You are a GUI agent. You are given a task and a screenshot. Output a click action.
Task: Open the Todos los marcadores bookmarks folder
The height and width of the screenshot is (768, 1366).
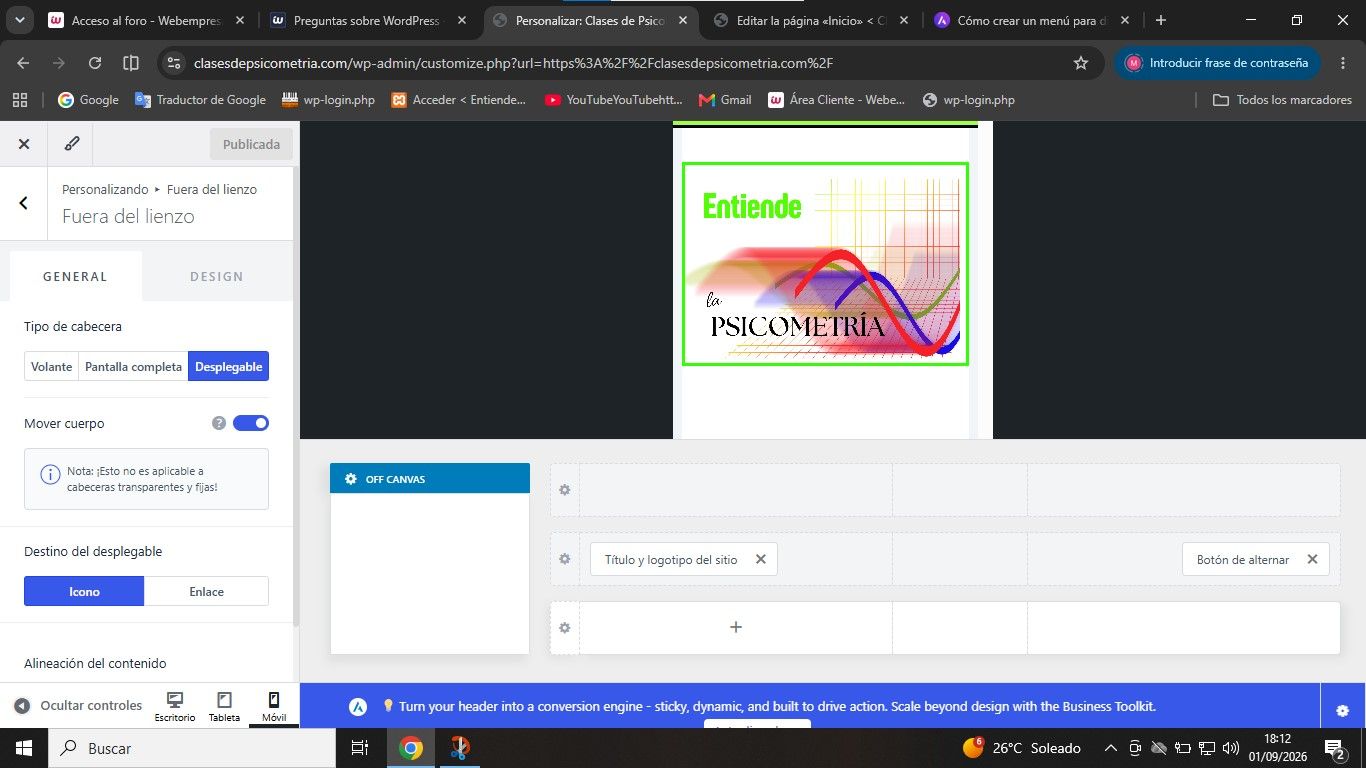point(1282,100)
